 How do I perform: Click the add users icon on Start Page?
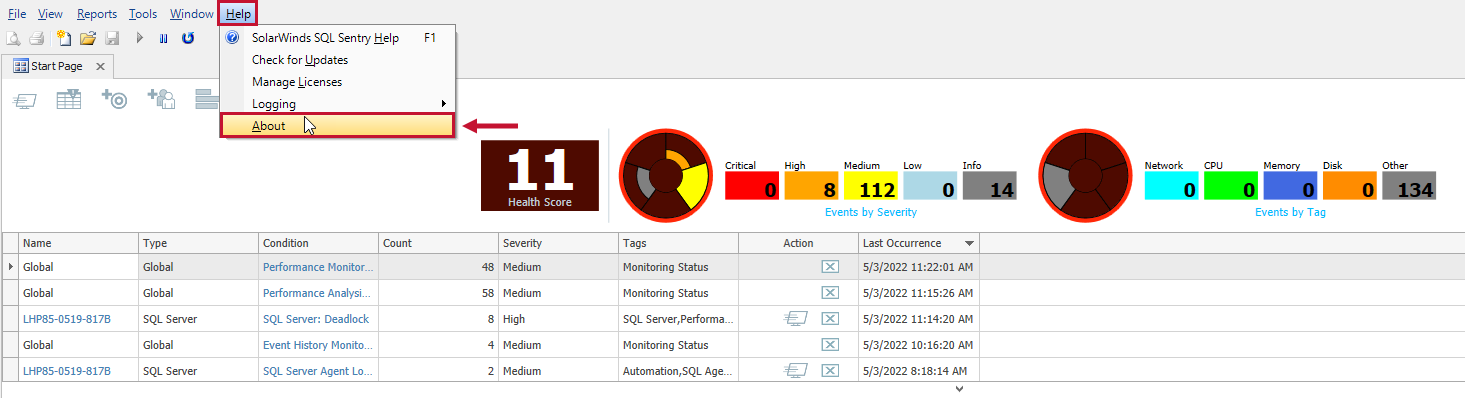tap(161, 98)
